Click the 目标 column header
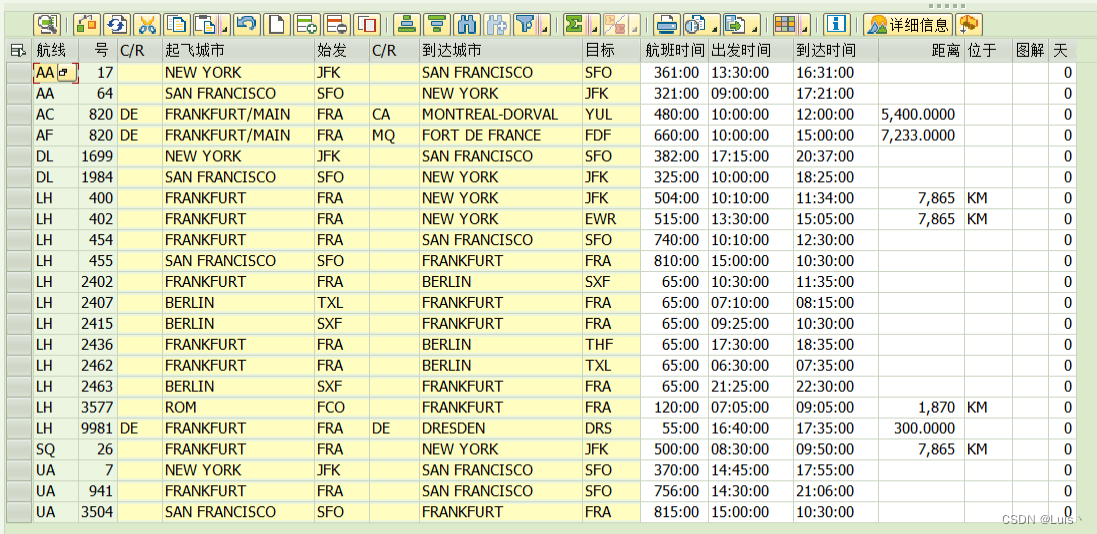This screenshot has height=534, width=1097. click(x=611, y=50)
